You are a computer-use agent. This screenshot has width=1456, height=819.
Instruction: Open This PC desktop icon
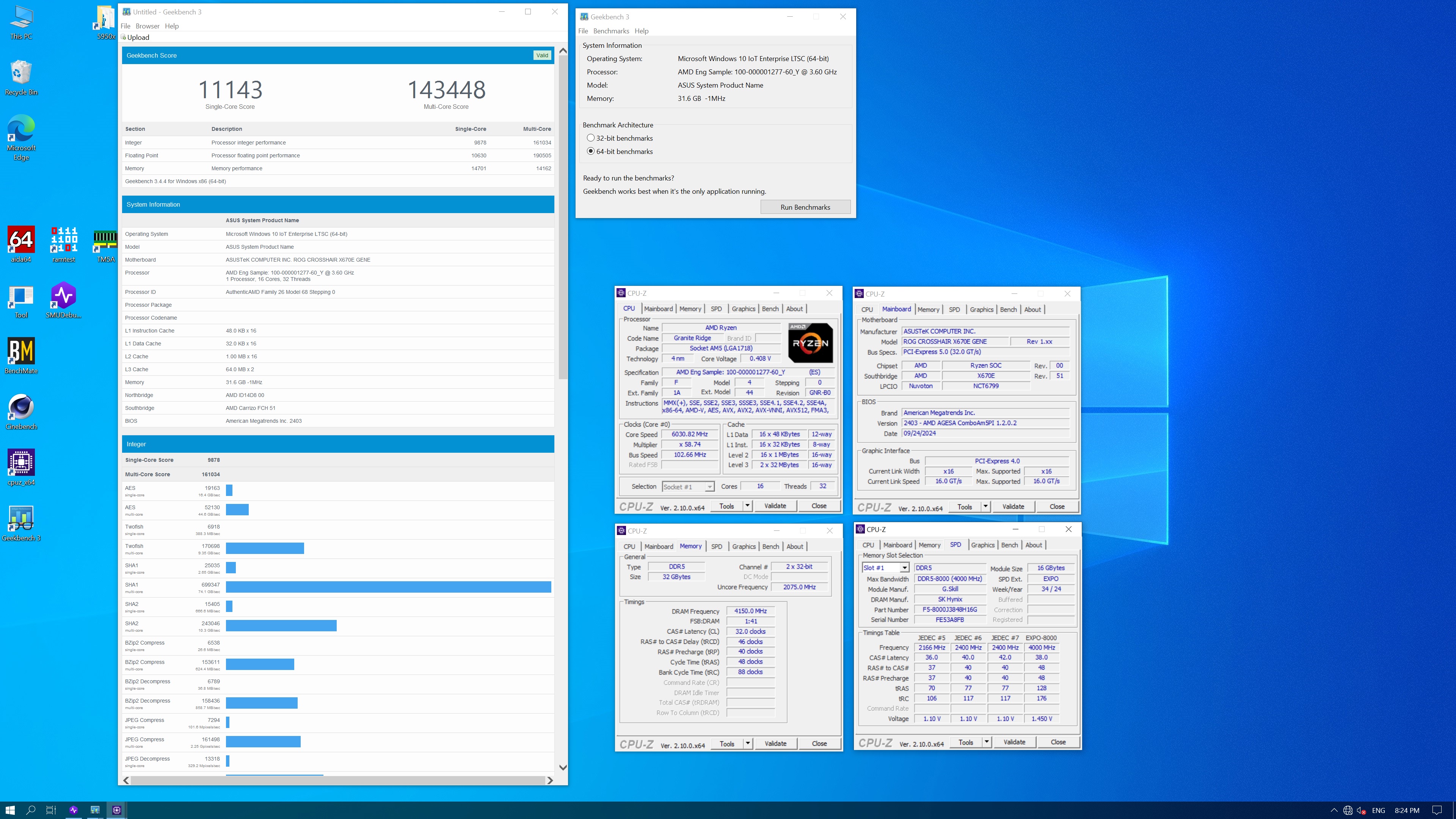[21, 23]
